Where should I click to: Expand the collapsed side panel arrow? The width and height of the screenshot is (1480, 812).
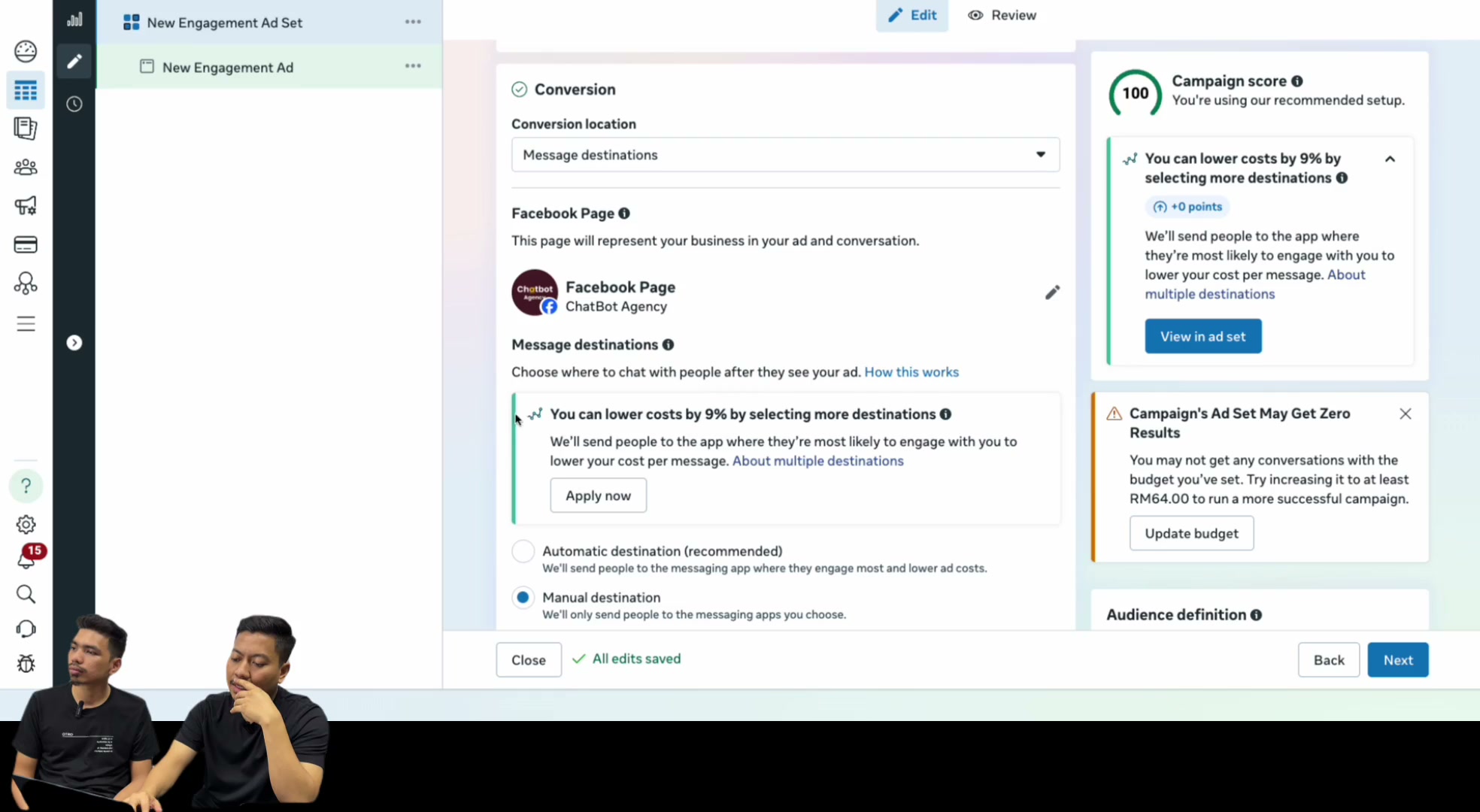(74, 343)
